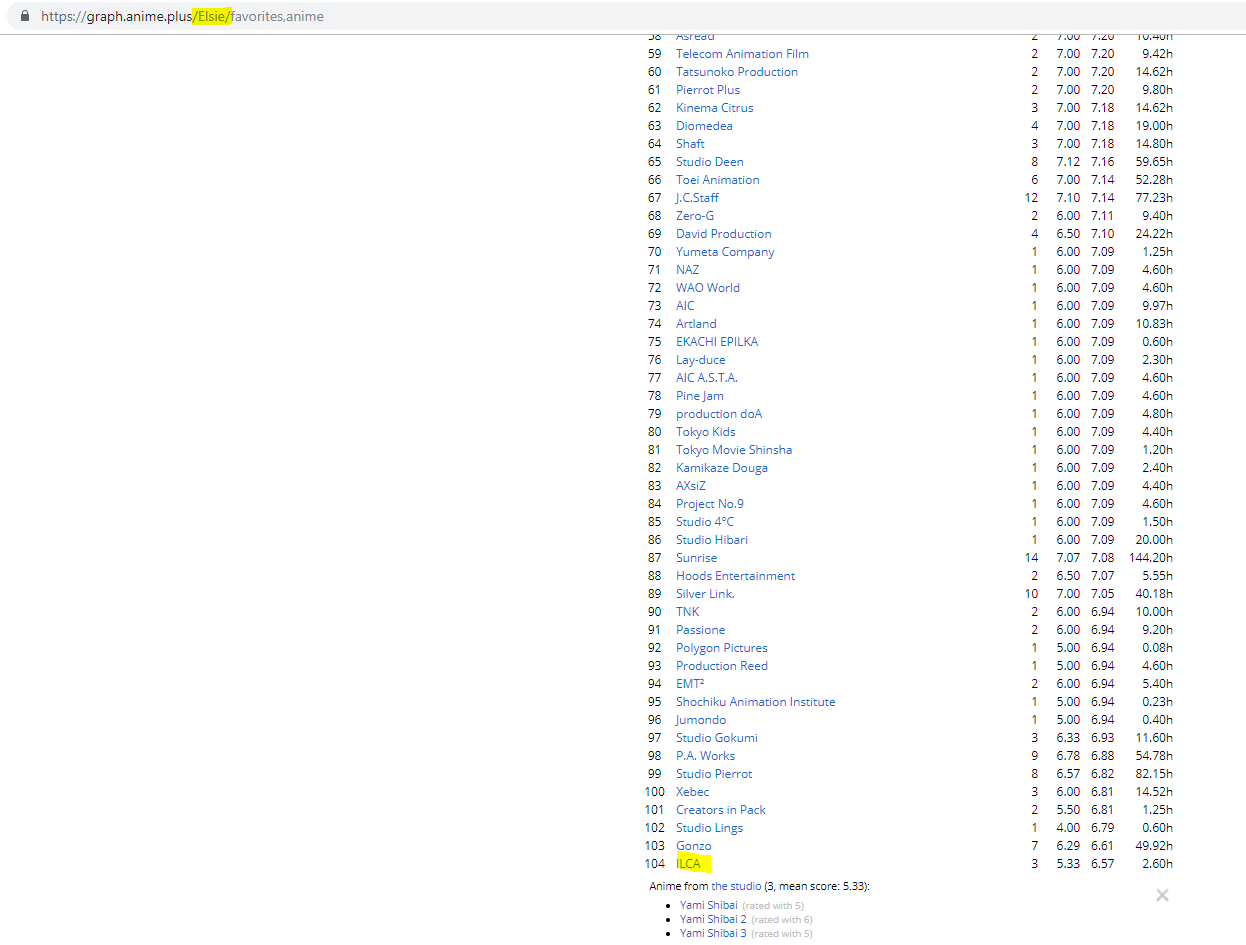This screenshot has height=945, width=1246.
Task: Click the padlock icon in address bar
Action: (25, 17)
